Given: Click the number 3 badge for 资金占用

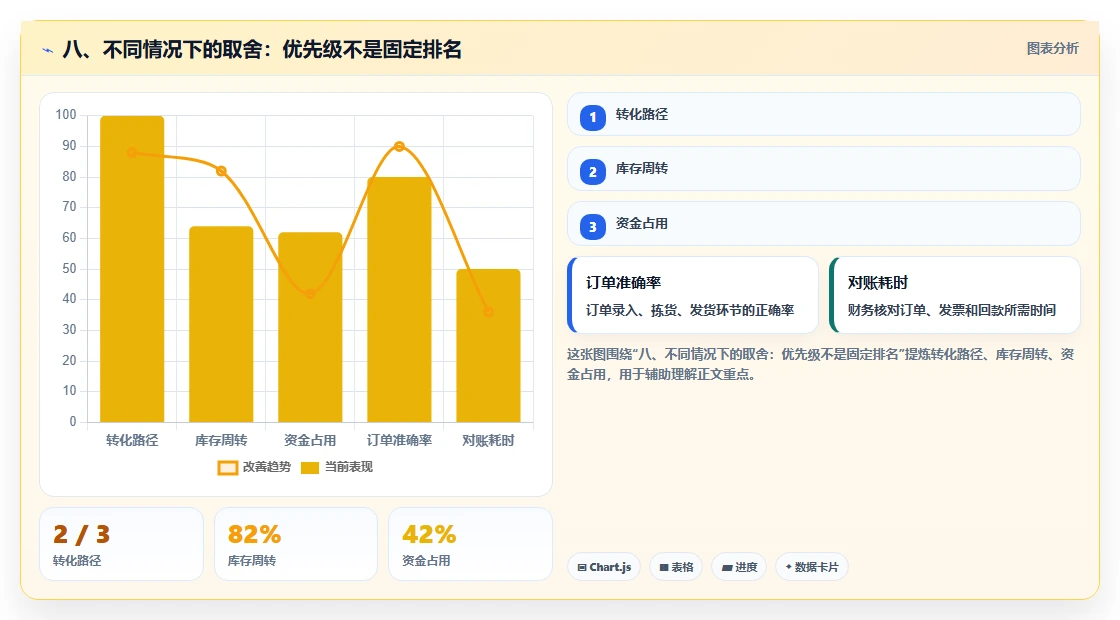Looking at the screenshot, I should point(592,226).
